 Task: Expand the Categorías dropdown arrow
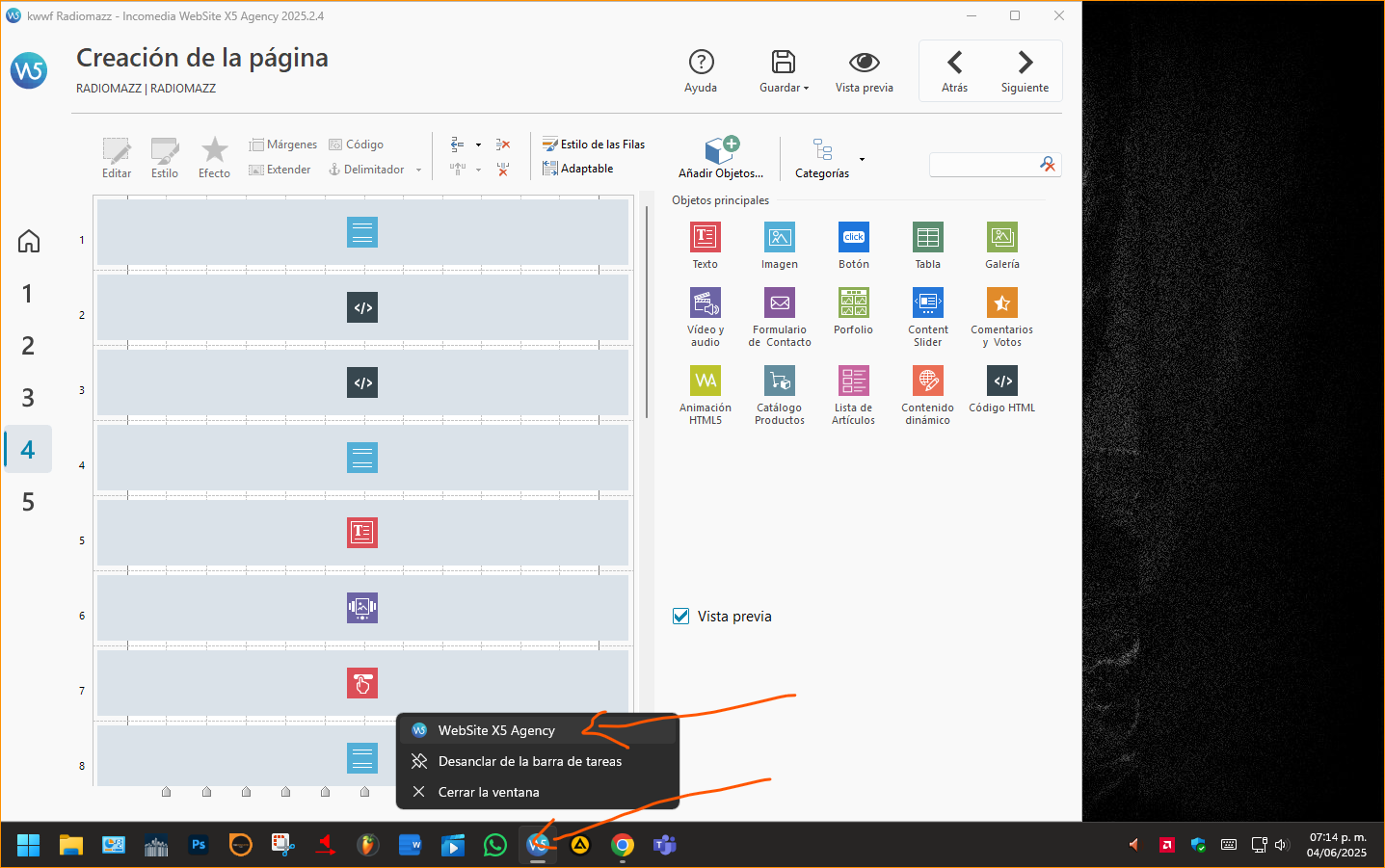point(862,159)
